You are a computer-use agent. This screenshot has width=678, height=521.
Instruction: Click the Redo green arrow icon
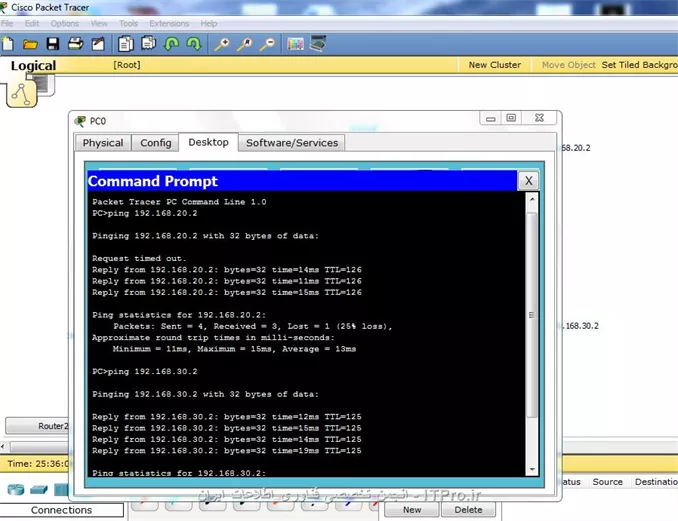(x=194, y=44)
